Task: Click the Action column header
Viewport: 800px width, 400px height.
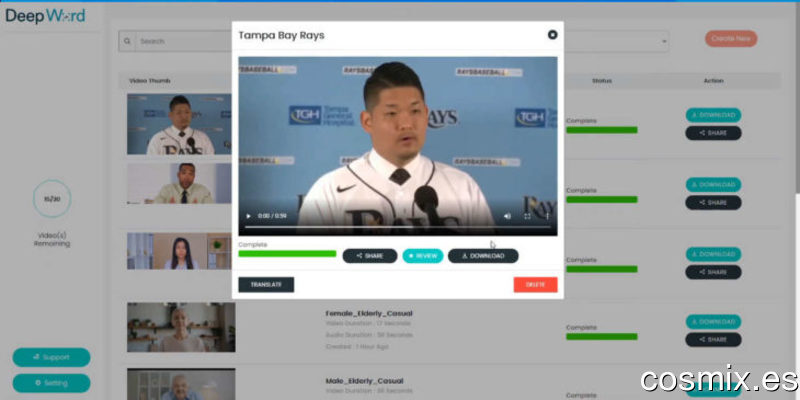Action: click(x=713, y=81)
